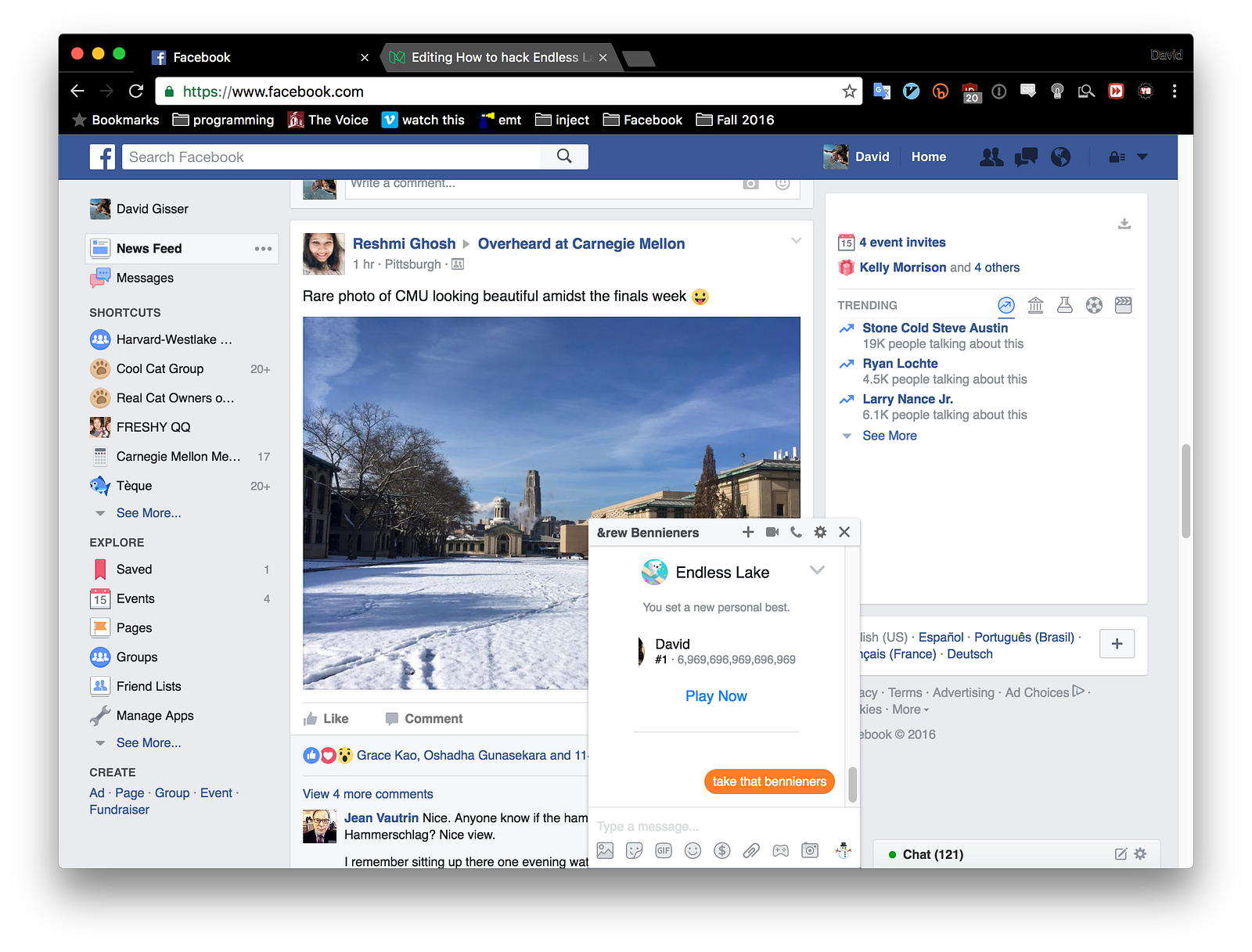Show Science and Technology trending icon
Screen dimensions: 1252x952
coord(1065,305)
